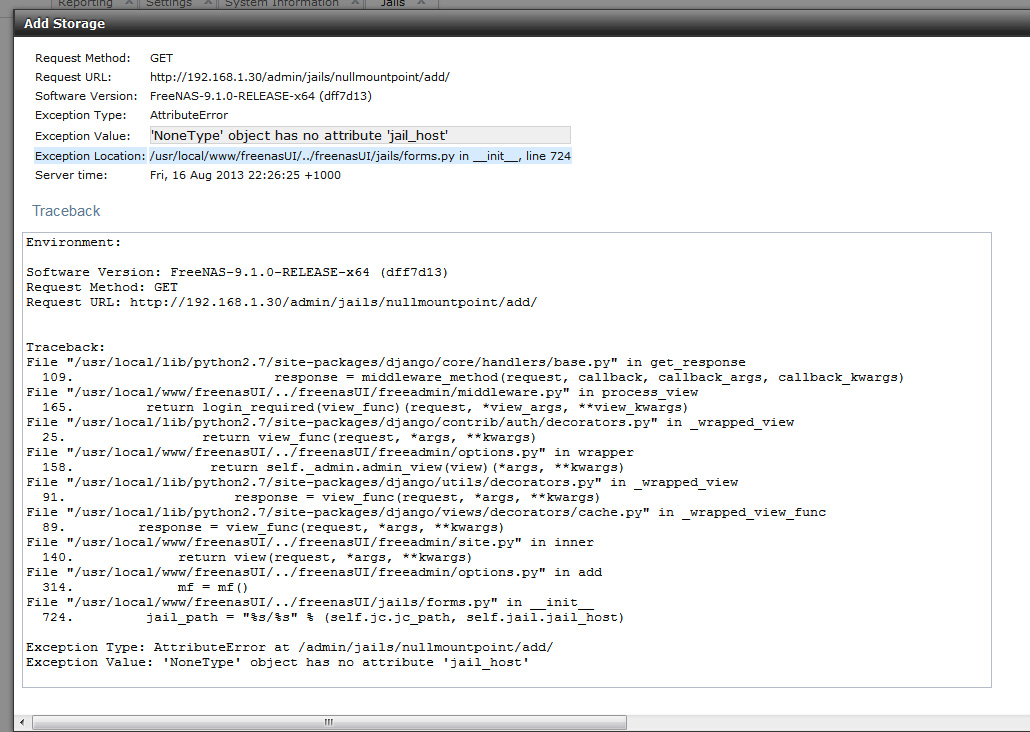Click the traceback line for contrib/auth/decorators.py

tap(410, 423)
